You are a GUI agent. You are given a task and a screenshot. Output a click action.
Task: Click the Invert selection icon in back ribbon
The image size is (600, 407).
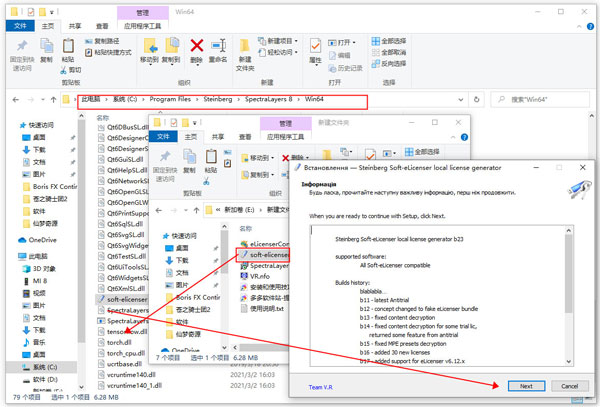tap(375, 63)
